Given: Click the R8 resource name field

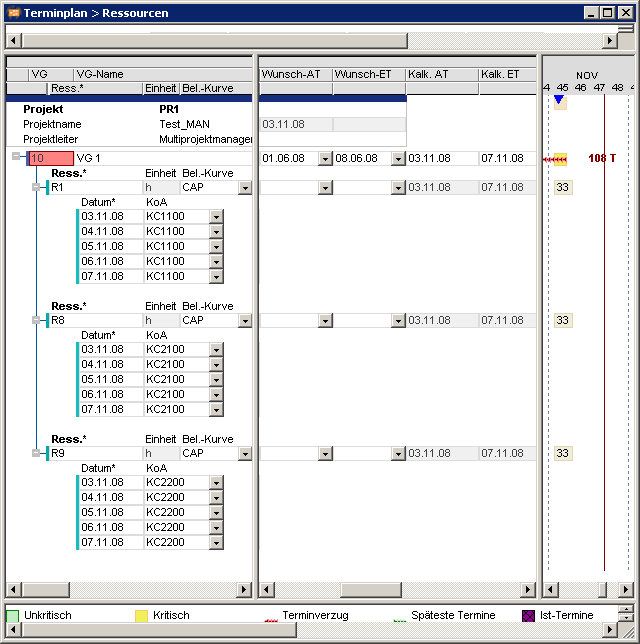Looking at the screenshot, I should pyautogui.click(x=95, y=320).
